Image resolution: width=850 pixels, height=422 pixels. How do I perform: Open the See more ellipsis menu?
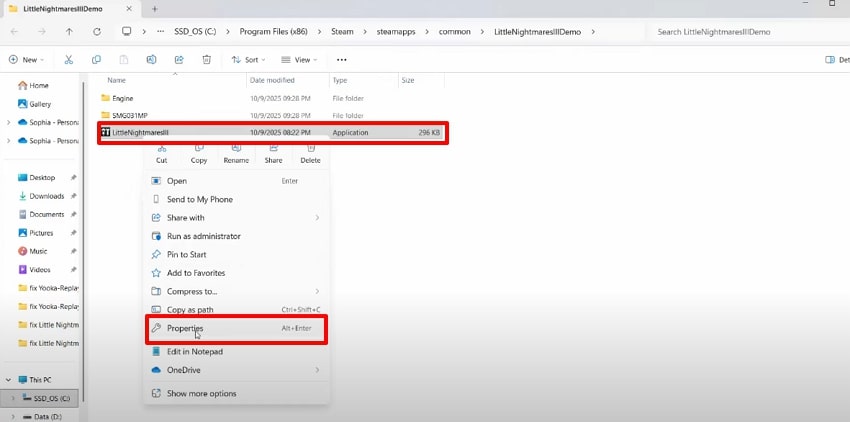(342, 60)
